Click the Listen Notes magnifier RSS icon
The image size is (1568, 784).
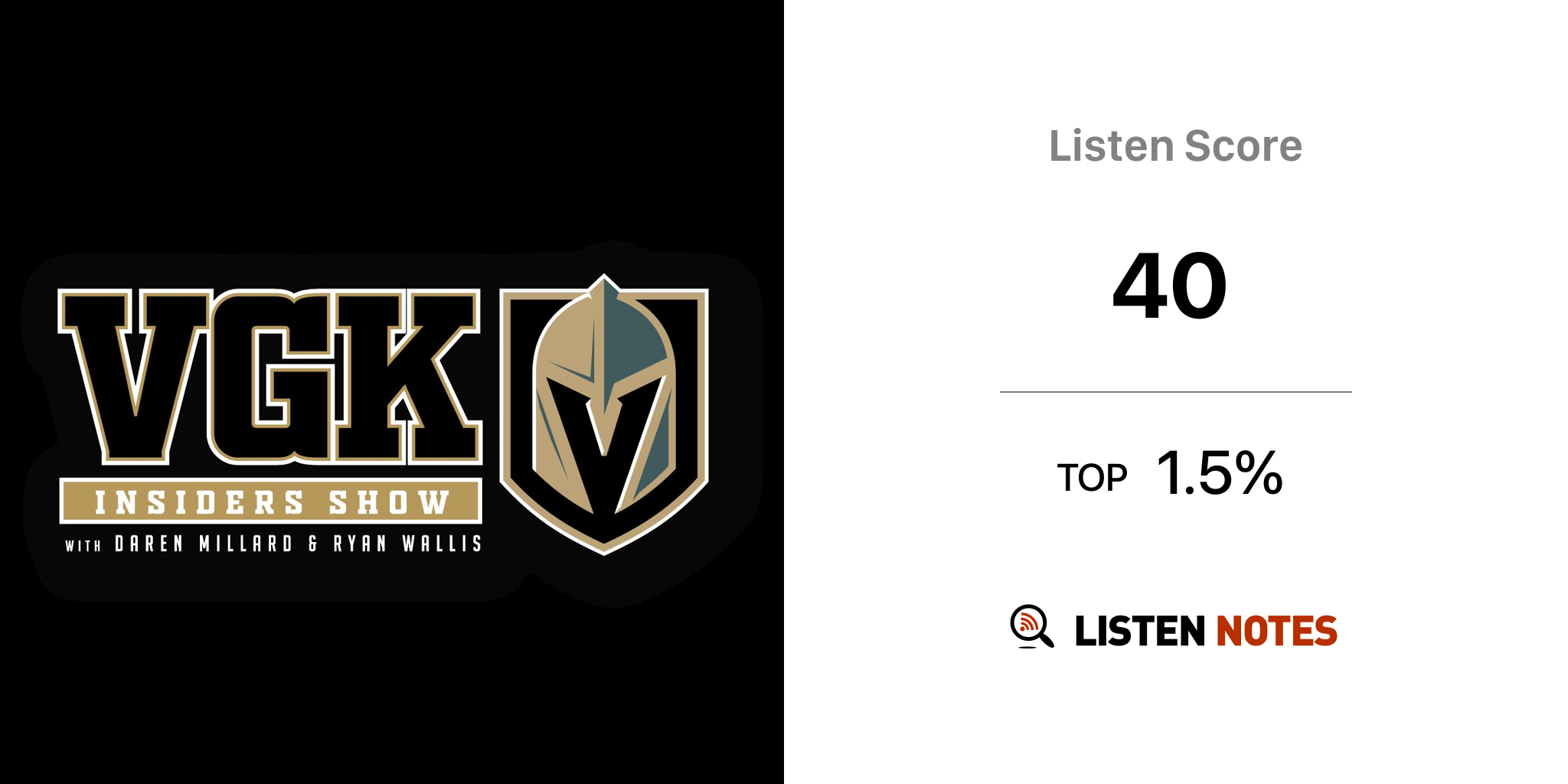[x=1031, y=627]
